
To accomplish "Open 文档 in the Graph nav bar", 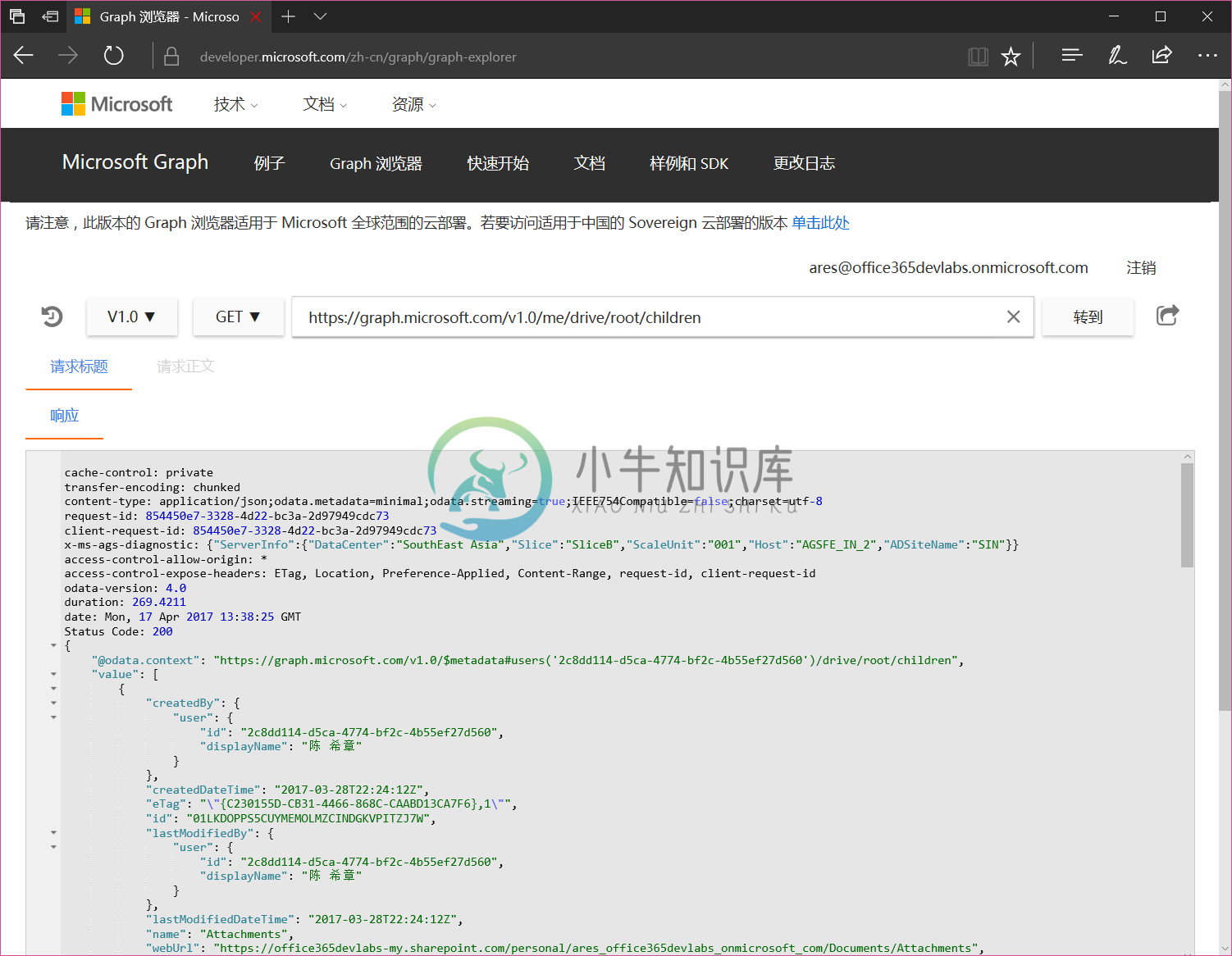I will [589, 163].
